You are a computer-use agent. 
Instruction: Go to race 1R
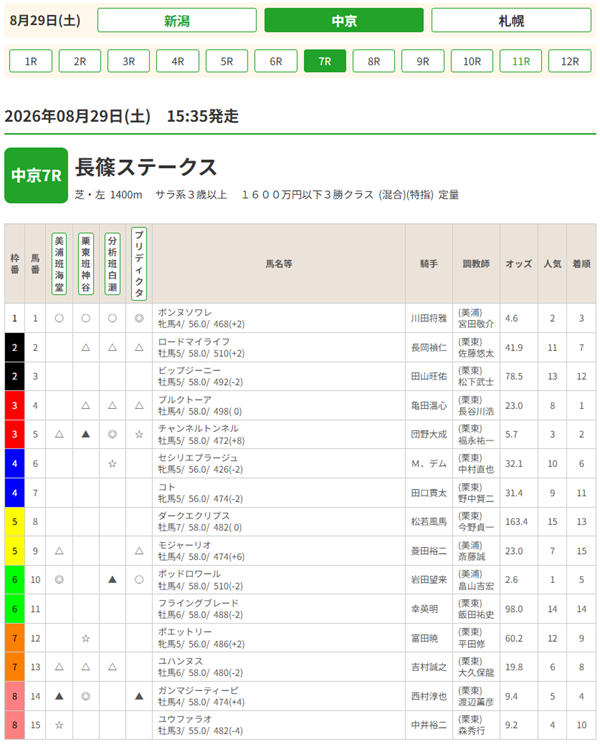31,61
